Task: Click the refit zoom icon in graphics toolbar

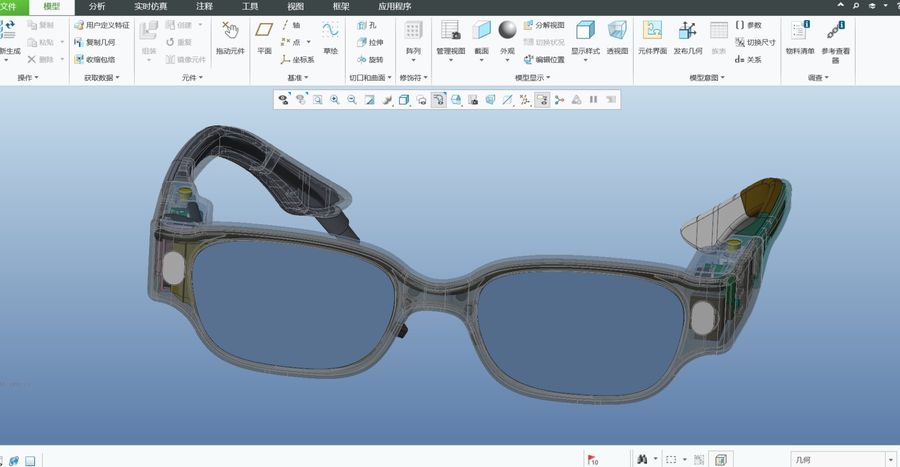Action: [x=317, y=100]
